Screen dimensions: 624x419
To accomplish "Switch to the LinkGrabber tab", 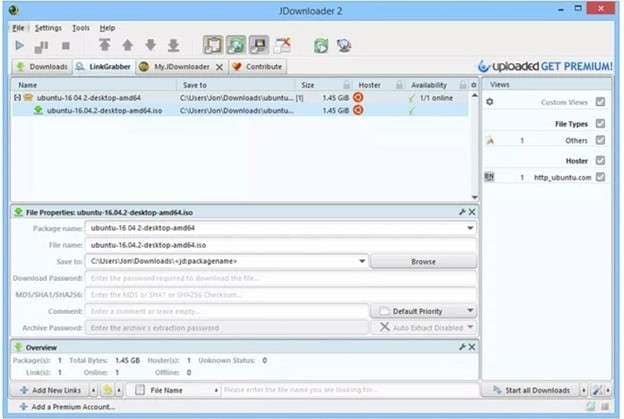I will click(103, 66).
